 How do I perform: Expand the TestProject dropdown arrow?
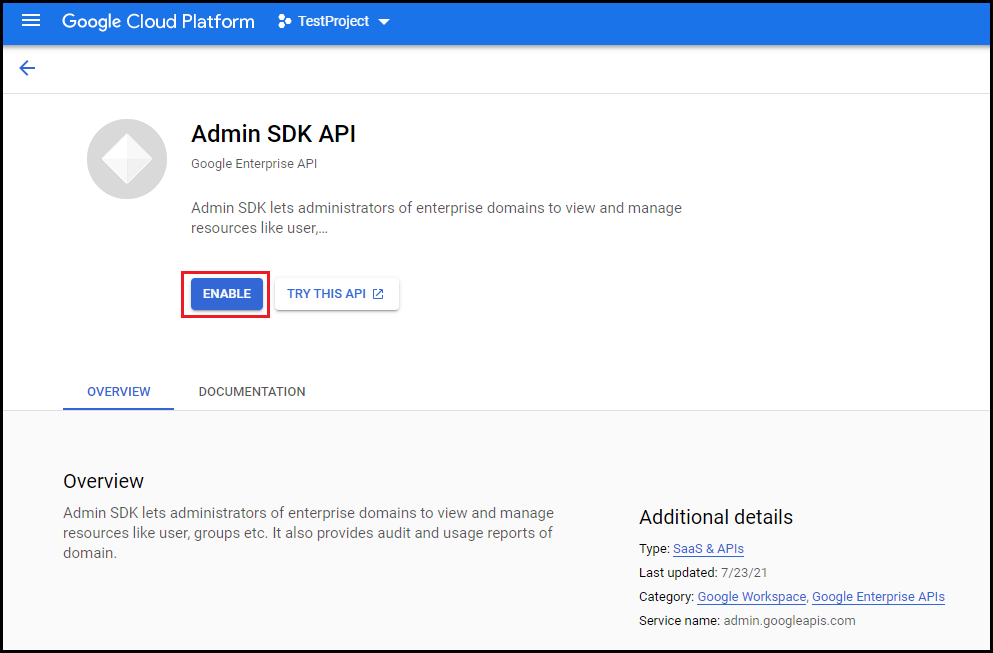(383, 22)
